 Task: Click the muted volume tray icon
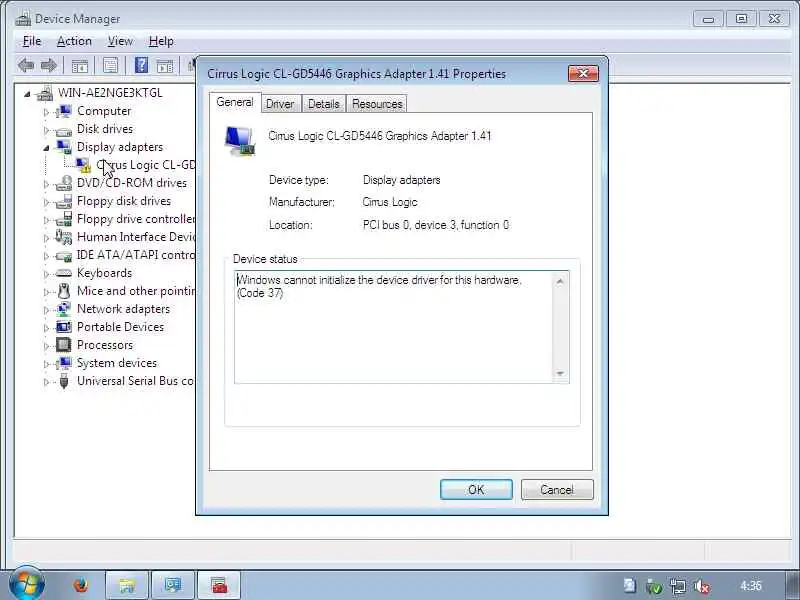tap(702, 586)
